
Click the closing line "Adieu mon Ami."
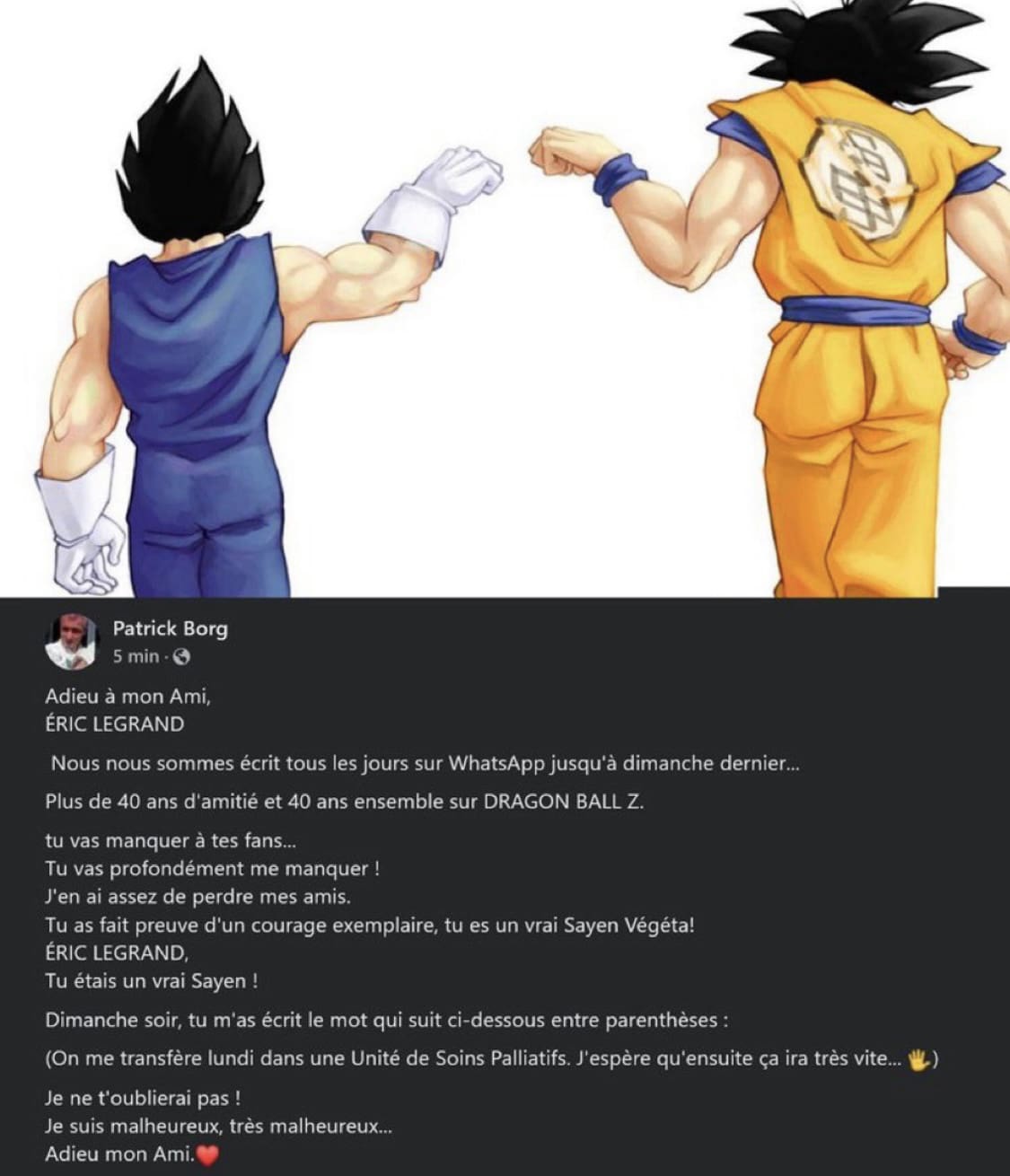[119, 1154]
